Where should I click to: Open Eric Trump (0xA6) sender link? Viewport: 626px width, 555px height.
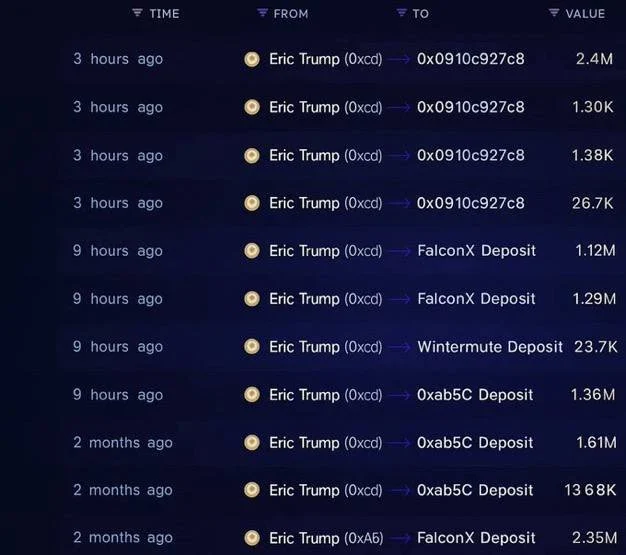click(x=325, y=538)
